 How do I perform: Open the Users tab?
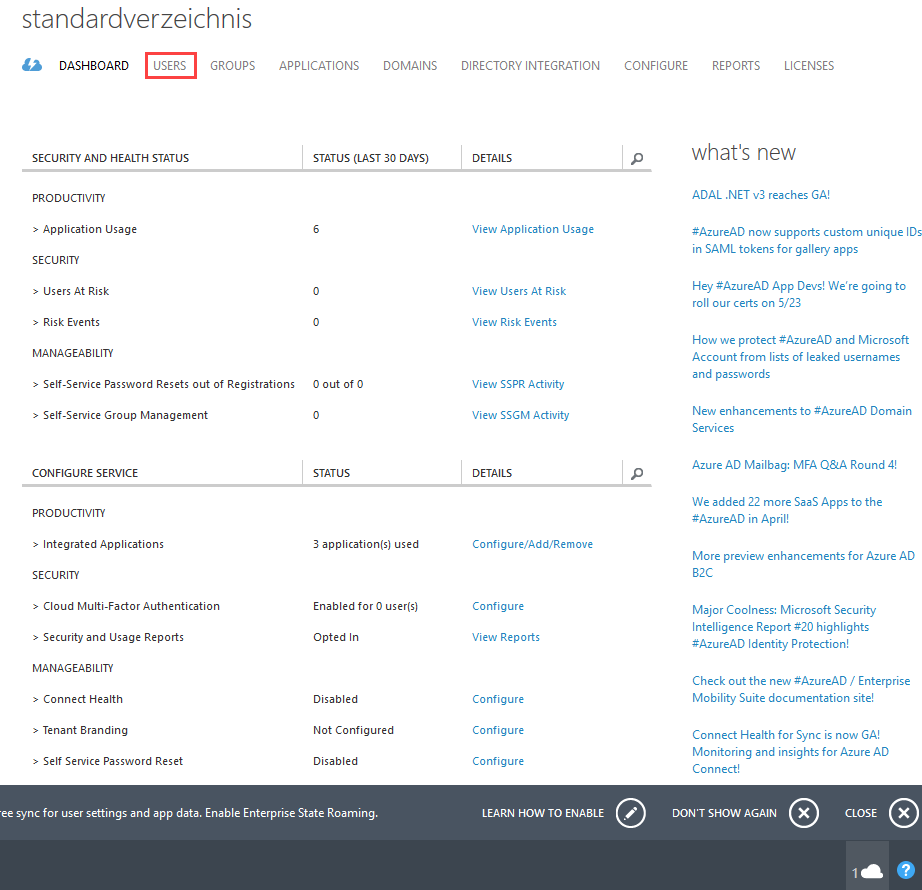coord(170,65)
